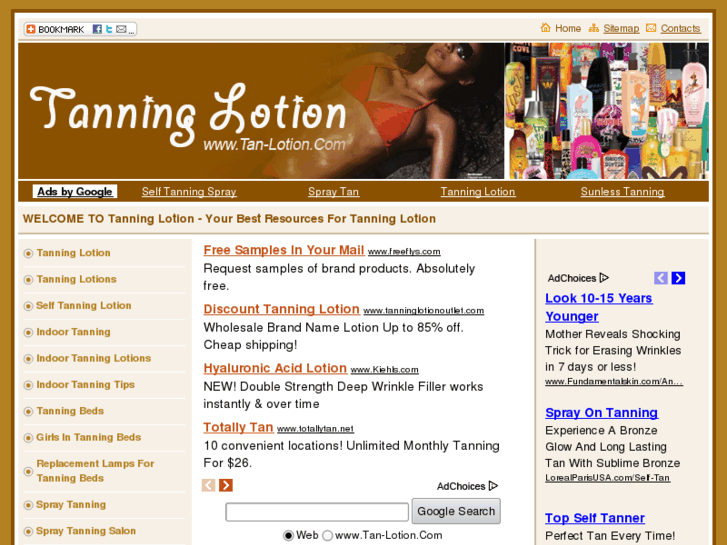Share via the Facebook icon
This screenshot has width=727, height=545.
[x=97, y=29]
